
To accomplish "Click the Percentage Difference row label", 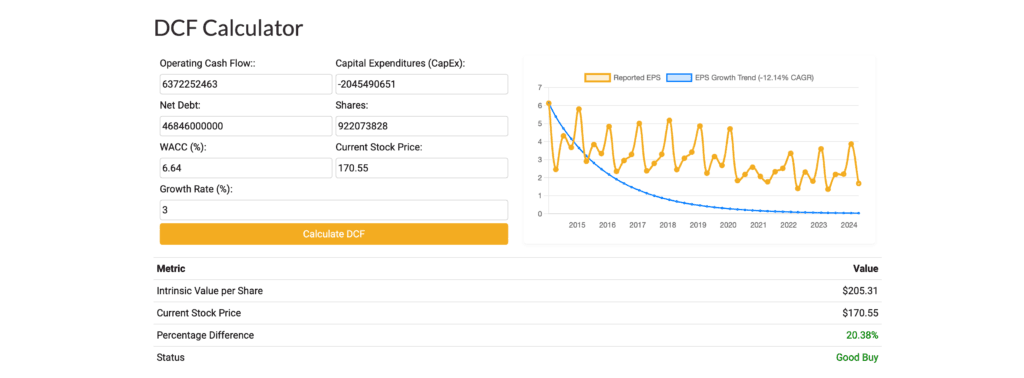I will (205, 335).
